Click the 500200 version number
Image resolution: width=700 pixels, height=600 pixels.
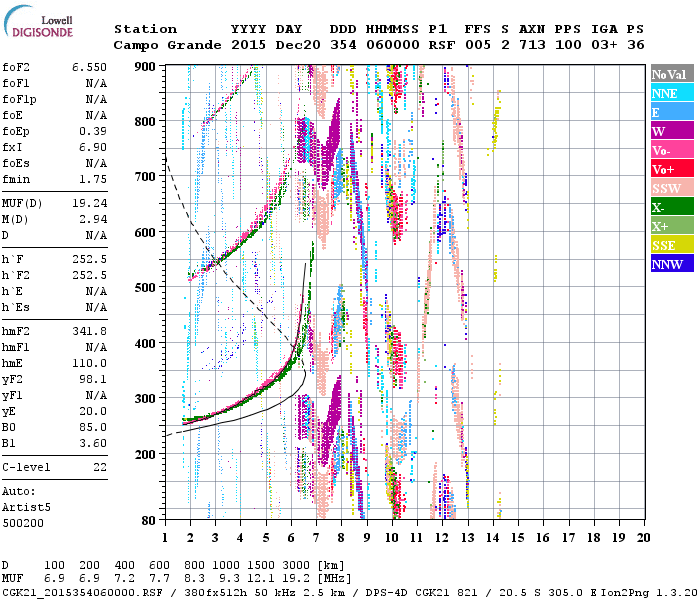[x=23, y=523]
